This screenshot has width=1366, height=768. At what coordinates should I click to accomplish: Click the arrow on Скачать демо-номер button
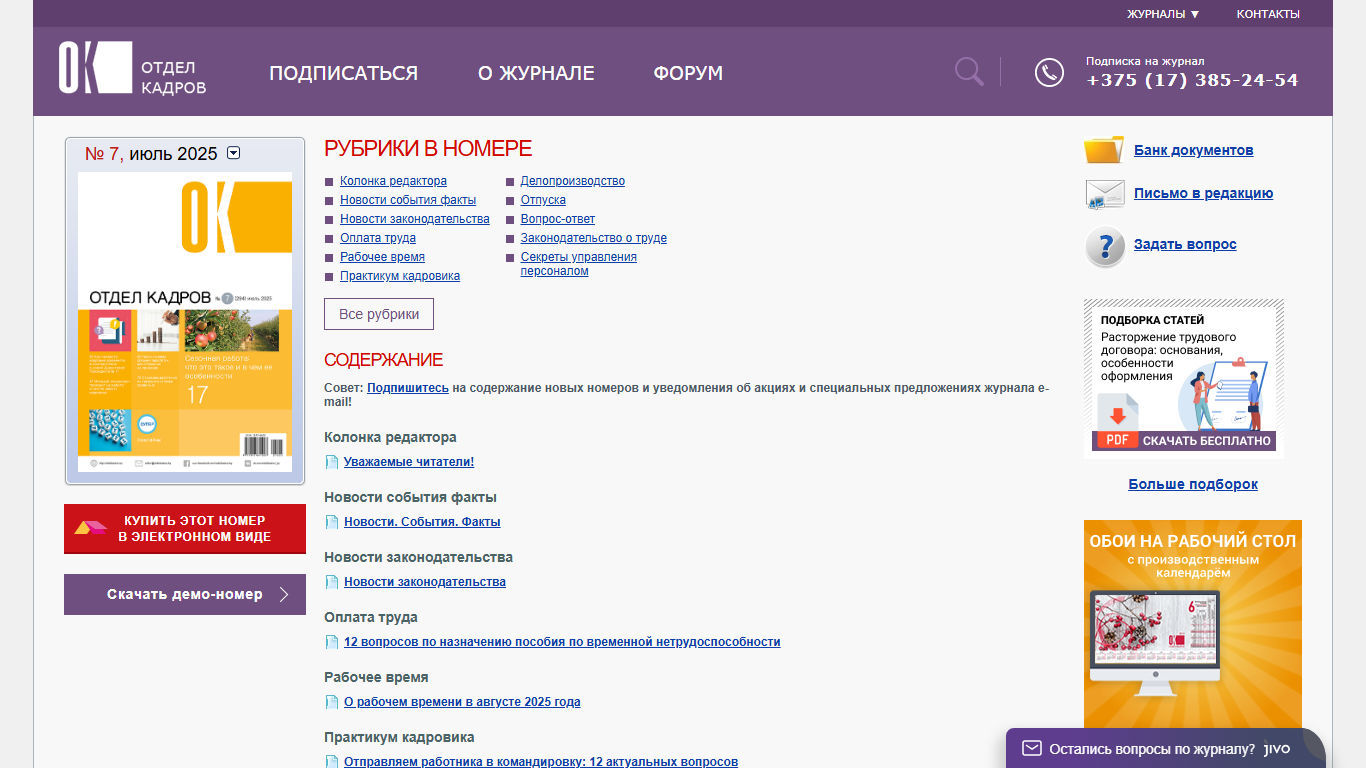(x=284, y=595)
